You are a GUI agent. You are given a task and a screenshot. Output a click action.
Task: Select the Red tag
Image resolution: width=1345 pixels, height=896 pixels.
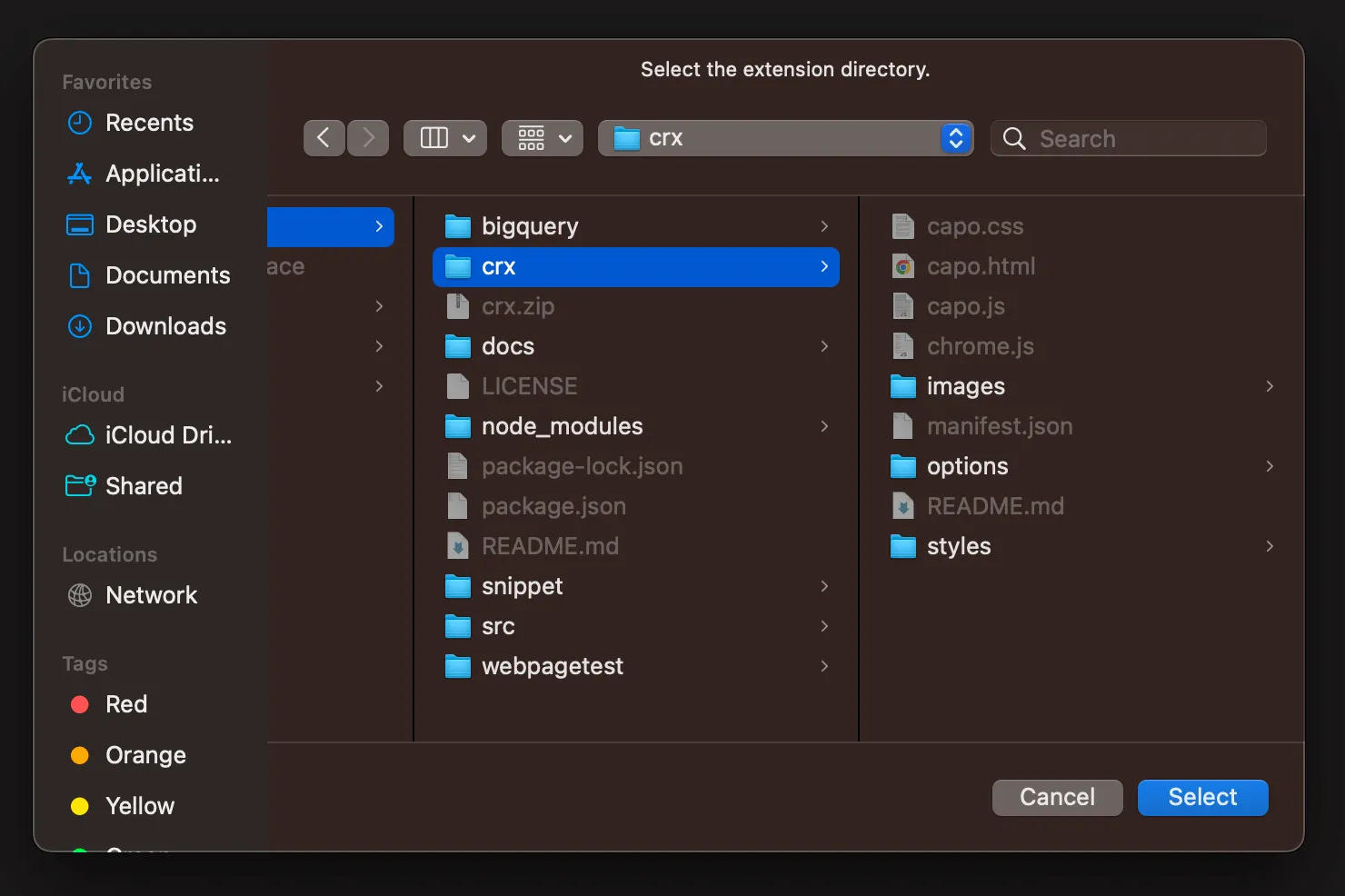tap(125, 704)
